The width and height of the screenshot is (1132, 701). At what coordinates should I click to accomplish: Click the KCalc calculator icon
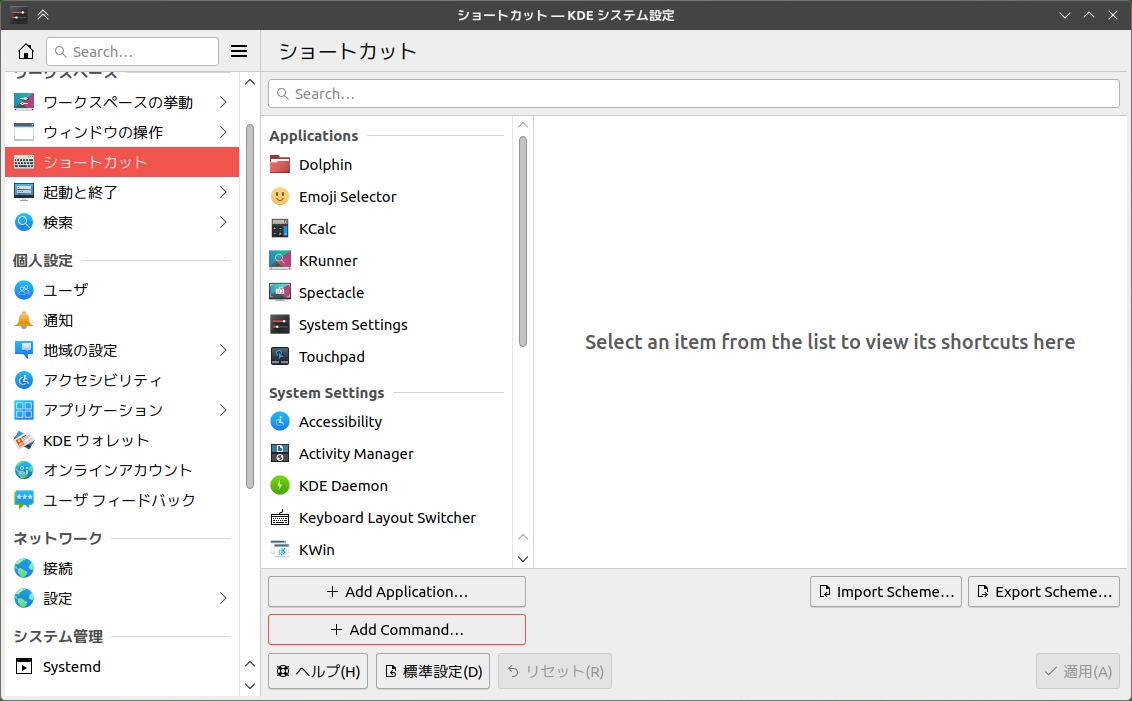pos(280,229)
